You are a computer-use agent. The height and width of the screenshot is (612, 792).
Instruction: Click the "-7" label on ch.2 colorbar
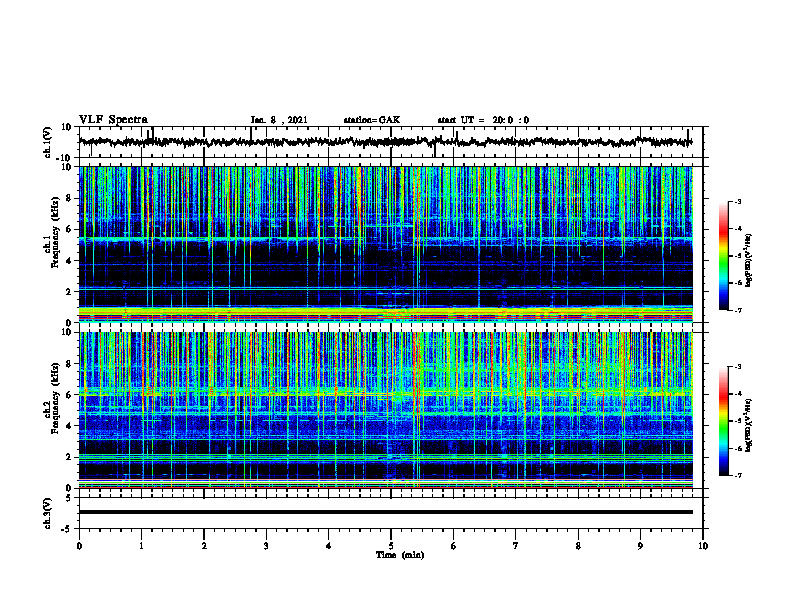[x=738, y=476]
